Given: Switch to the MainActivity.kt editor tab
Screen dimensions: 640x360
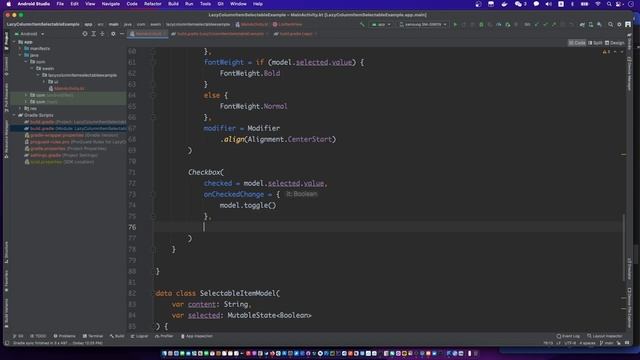Looking at the screenshot, I should (148, 34).
